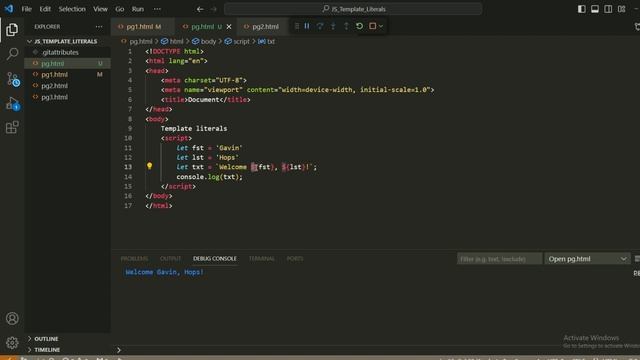Toggle panel layout icon
Screen dimensions: 640x360
(x=595, y=9)
